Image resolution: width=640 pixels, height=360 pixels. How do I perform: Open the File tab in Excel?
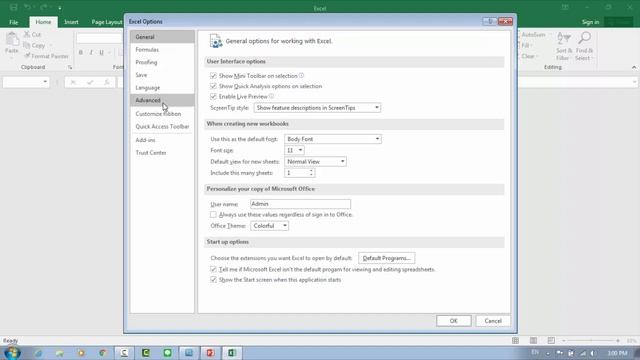point(13,22)
